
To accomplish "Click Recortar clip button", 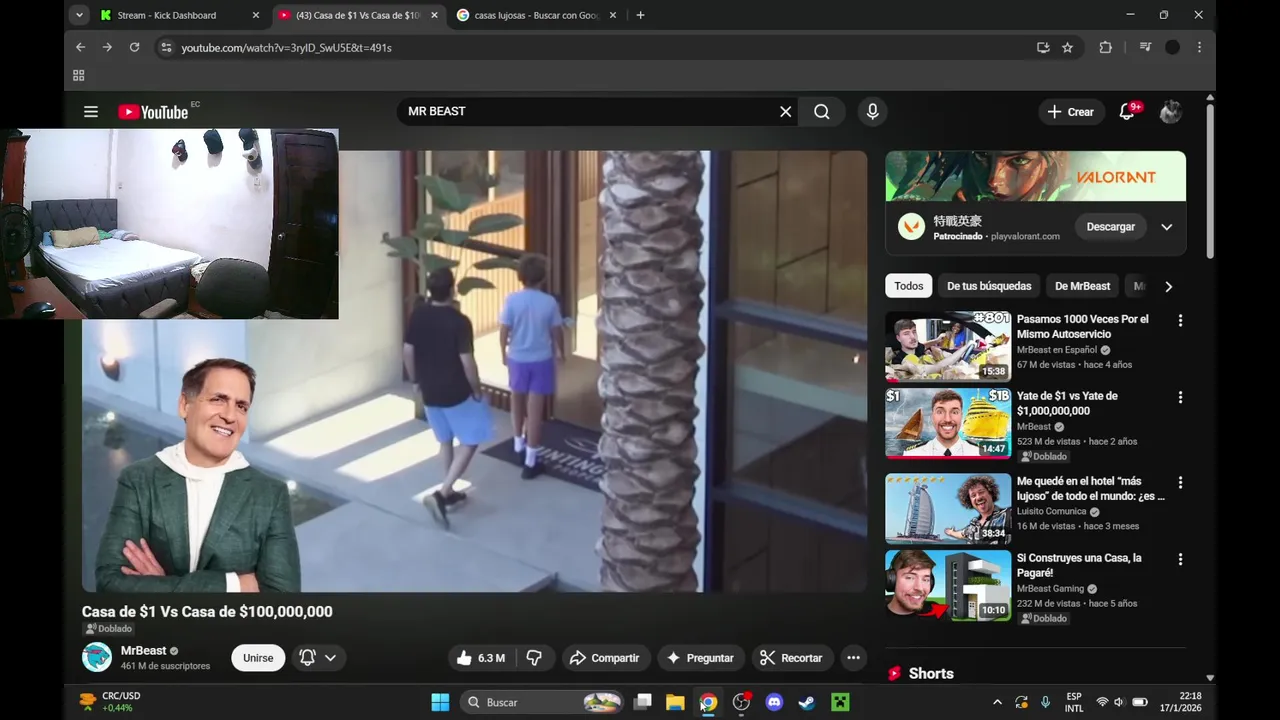I will [x=791, y=658].
